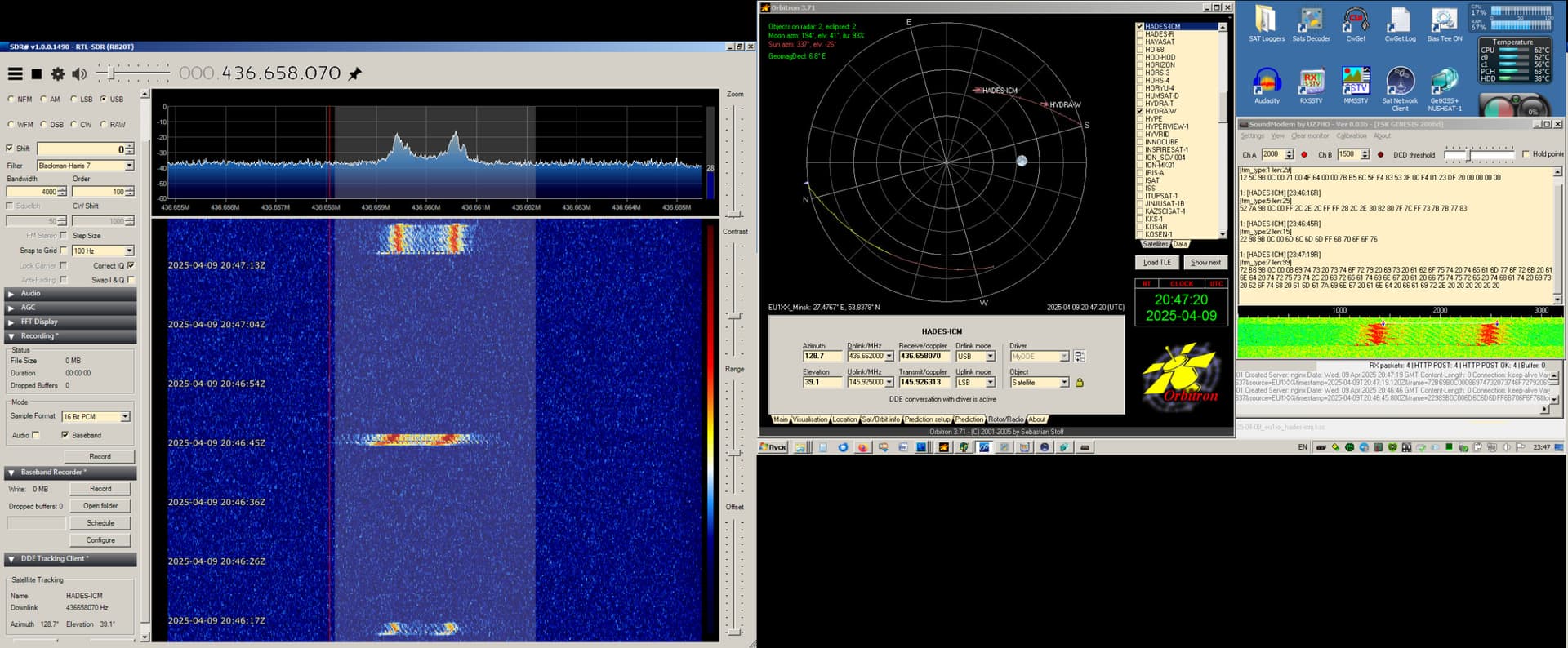Screen dimensions: 1568x648
Task: Click the yellow padlock icon in Orbitron
Action: tap(1080, 383)
